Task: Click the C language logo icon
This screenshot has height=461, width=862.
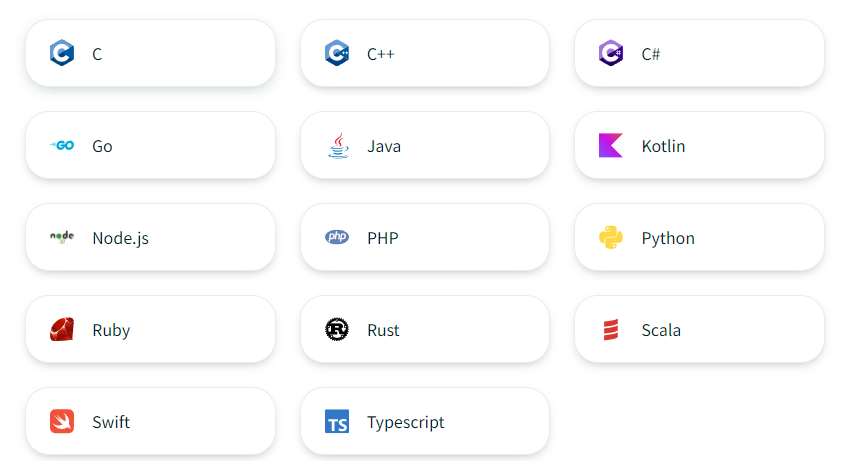Action: pyautogui.click(x=62, y=53)
